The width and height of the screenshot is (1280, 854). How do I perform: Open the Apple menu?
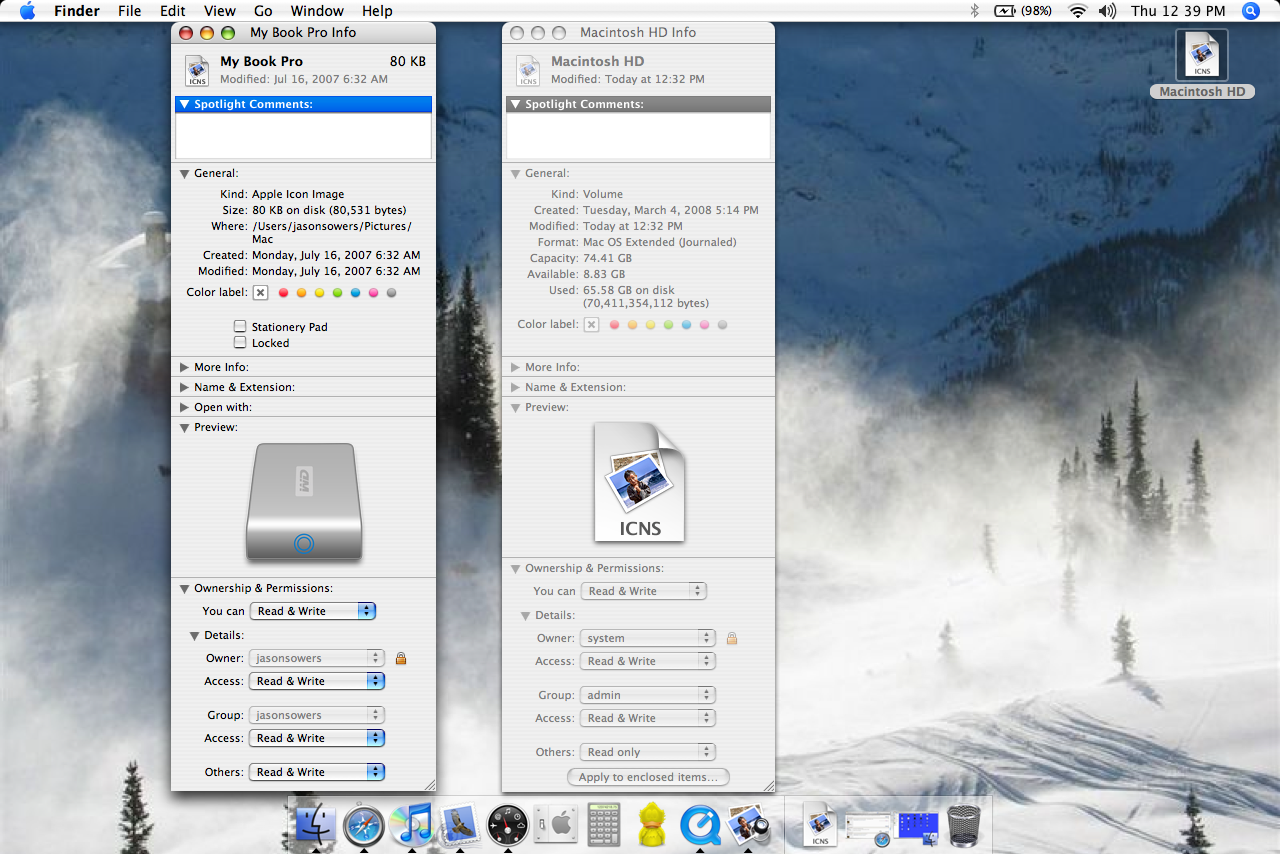[27, 11]
